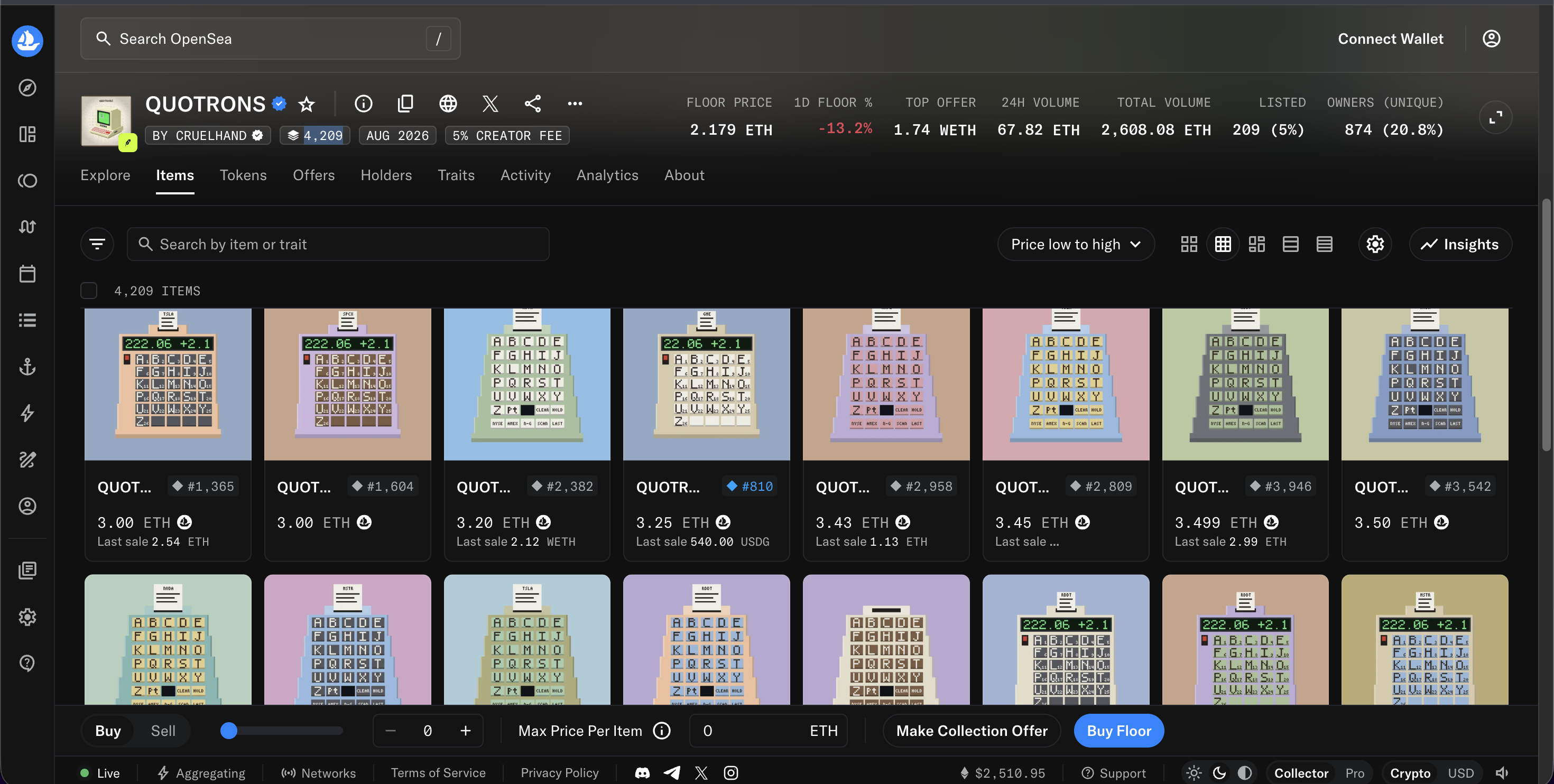Viewport: 1554px width, 784px height.
Task: Tick the select all items checkbox
Action: click(89, 291)
